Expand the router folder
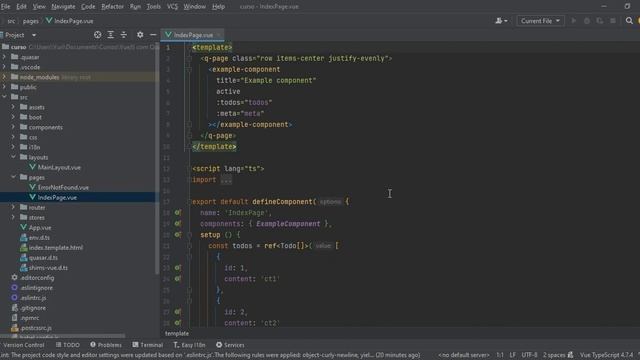 13,207
